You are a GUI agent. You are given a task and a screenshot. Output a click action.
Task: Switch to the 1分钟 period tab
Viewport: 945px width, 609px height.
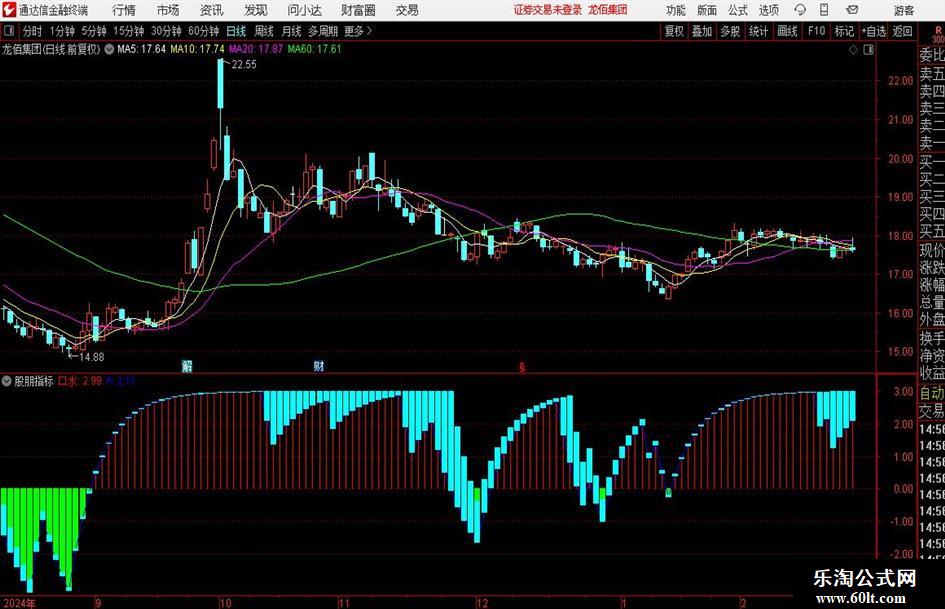pos(61,31)
